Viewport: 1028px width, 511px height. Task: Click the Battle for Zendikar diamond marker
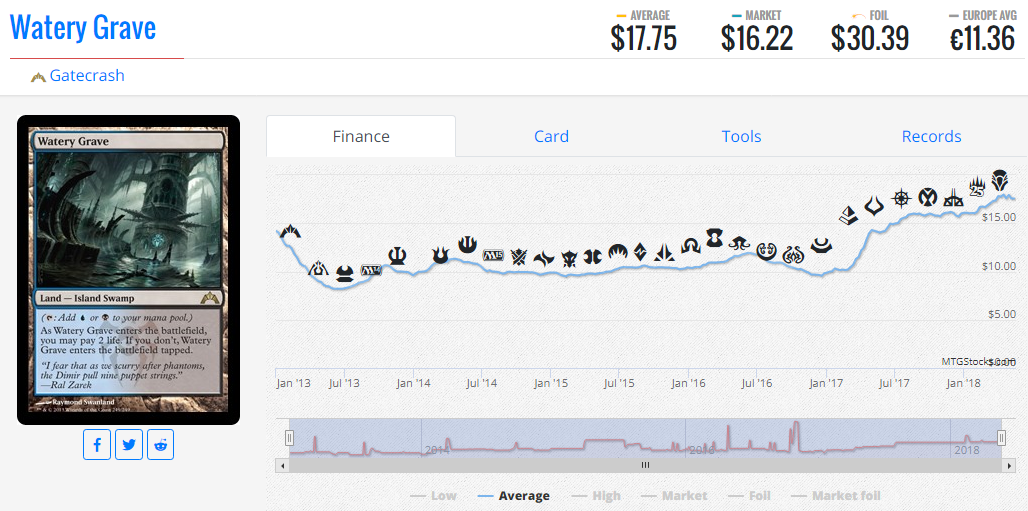coord(641,252)
